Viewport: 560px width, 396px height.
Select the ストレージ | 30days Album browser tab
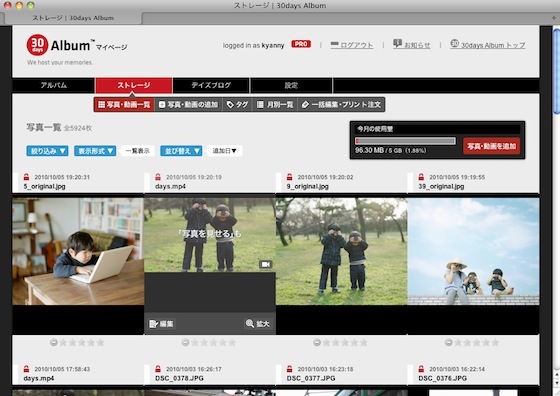pos(73,18)
